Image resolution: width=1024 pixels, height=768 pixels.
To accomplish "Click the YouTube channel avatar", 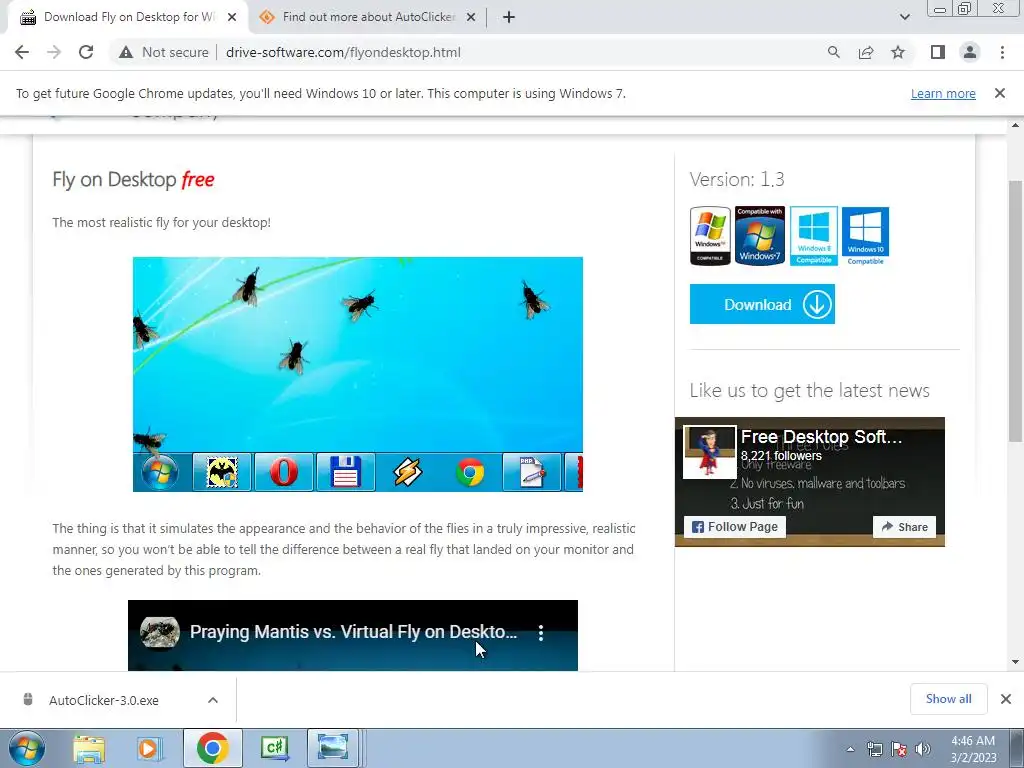I will [160, 632].
